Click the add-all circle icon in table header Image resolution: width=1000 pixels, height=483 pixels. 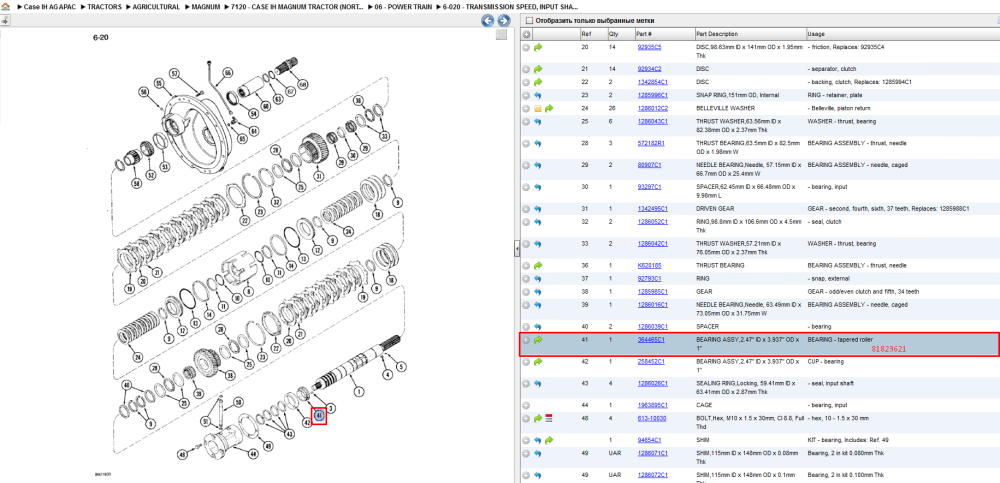tap(527, 34)
